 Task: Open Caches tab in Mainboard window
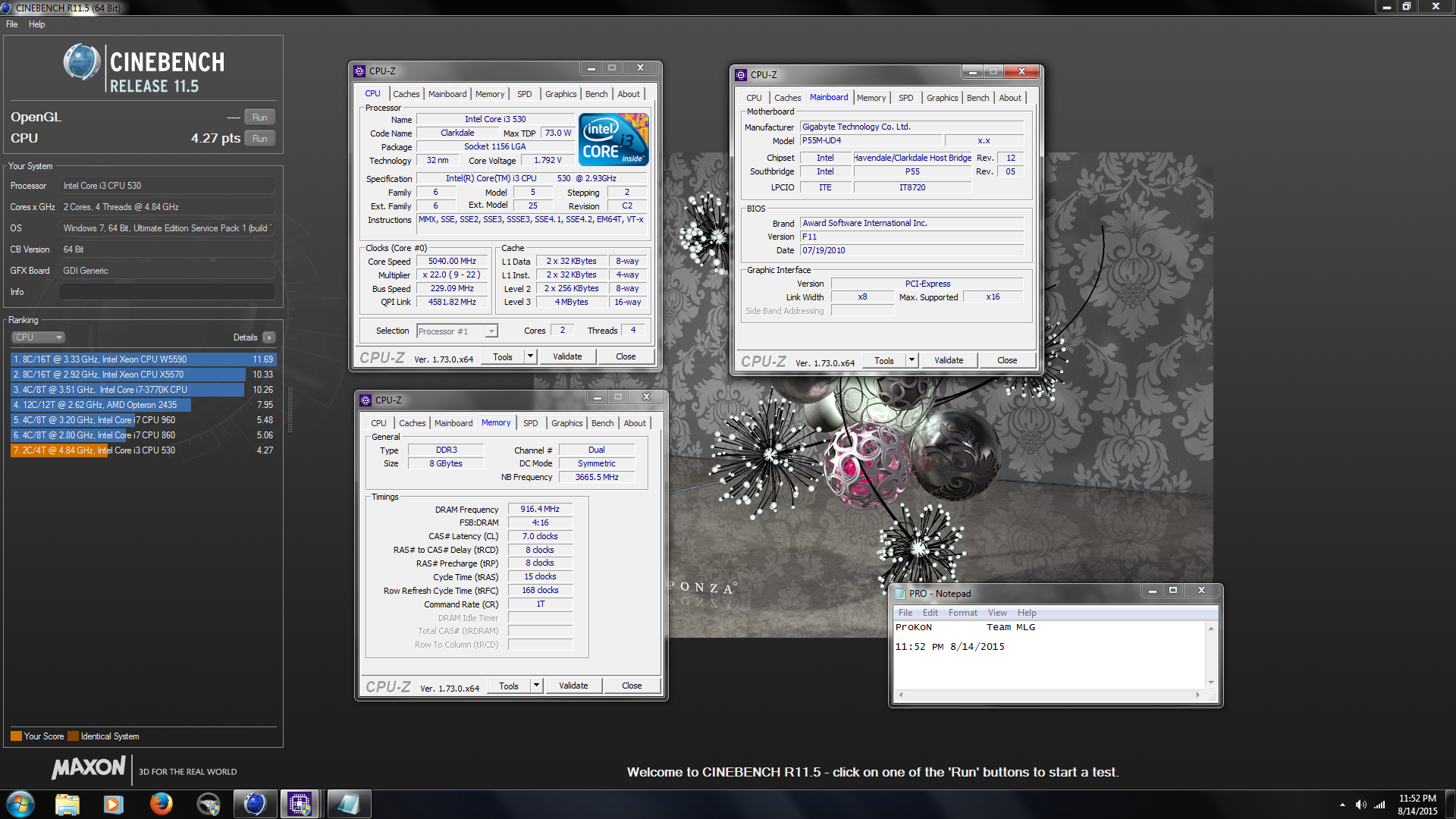[788, 98]
